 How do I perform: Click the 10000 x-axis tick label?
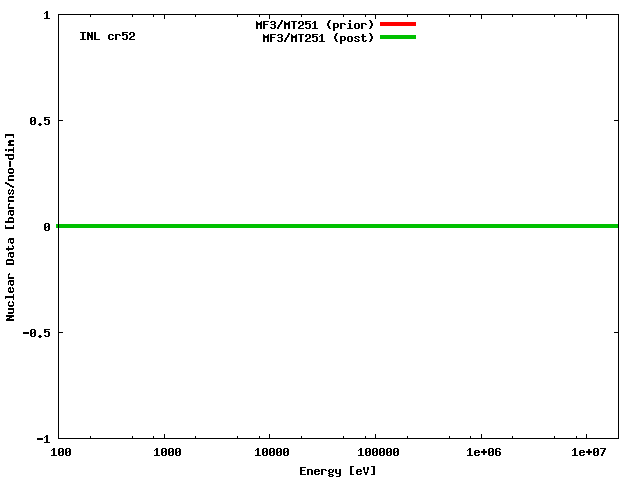[x=270, y=453]
